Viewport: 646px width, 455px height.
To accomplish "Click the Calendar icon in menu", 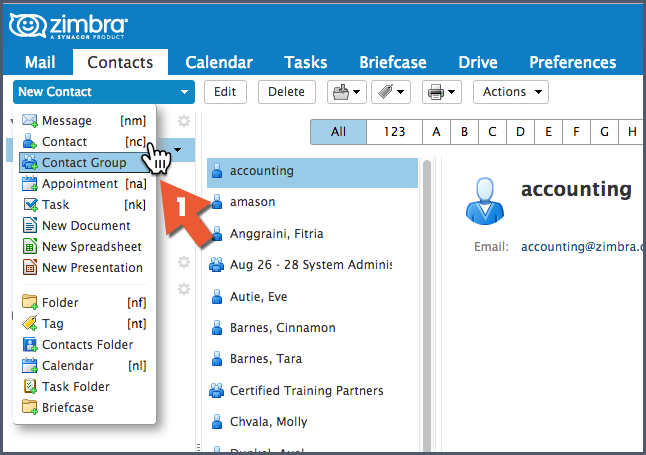I will click(x=30, y=365).
